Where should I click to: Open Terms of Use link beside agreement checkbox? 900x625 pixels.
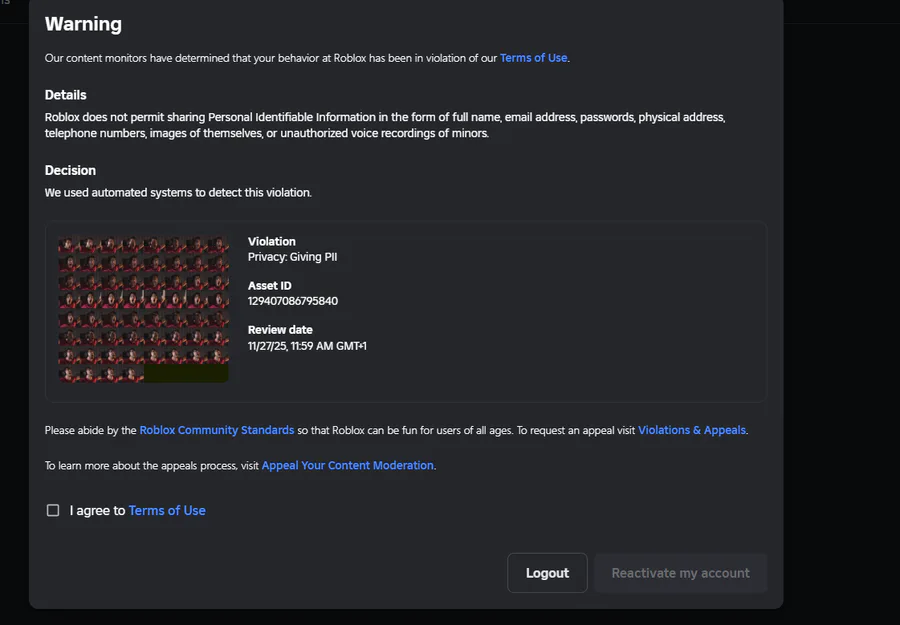pos(167,510)
